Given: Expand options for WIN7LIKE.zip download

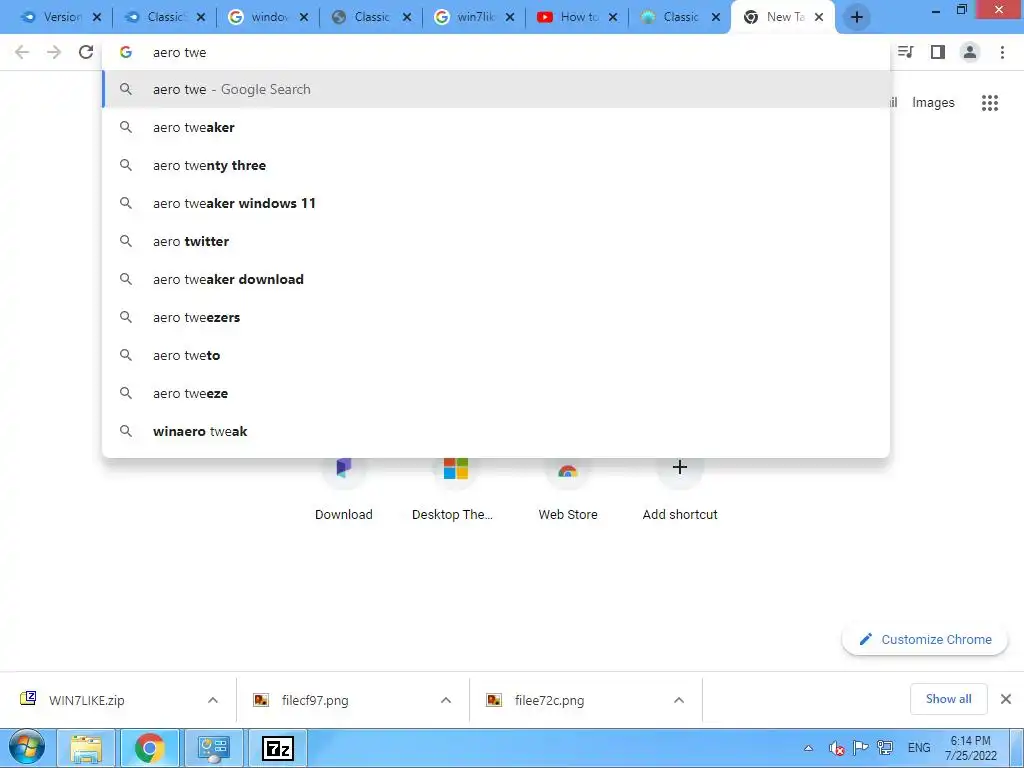Looking at the screenshot, I should (x=213, y=700).
